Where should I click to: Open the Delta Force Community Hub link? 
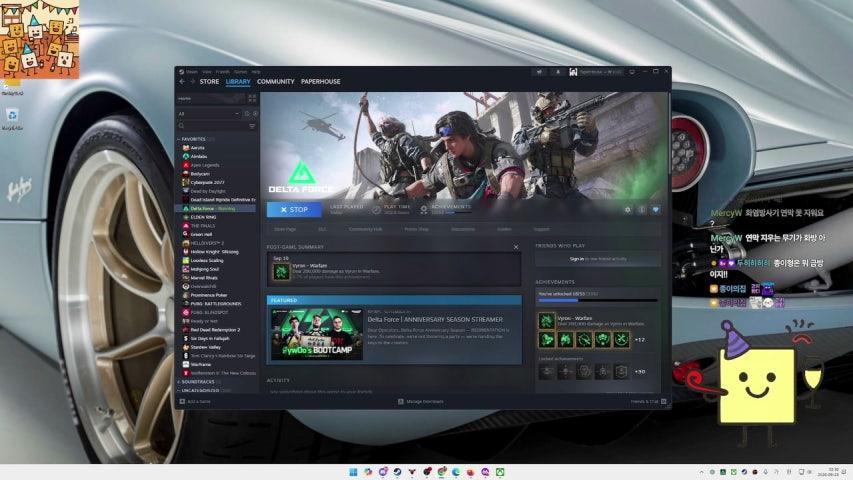[x=366, y=229]
